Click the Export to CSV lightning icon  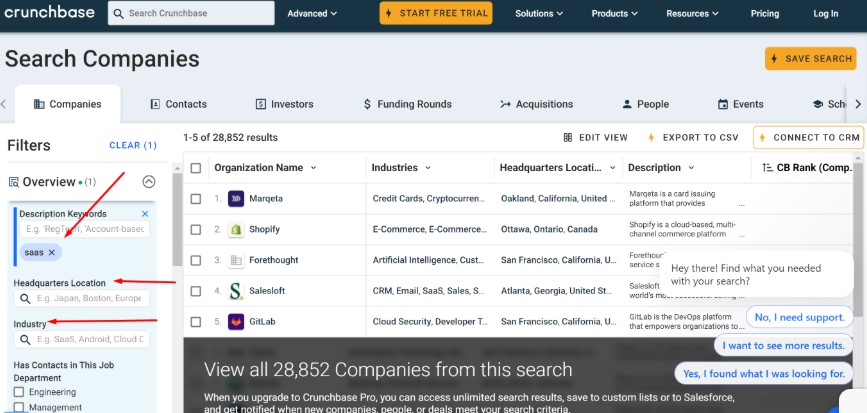[x=651, y=138]
